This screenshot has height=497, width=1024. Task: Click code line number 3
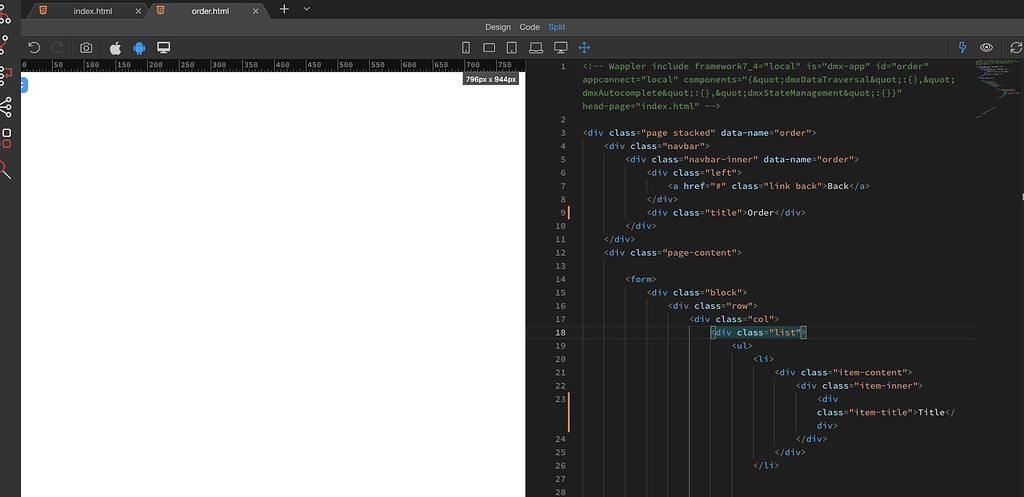pos(563,133)
